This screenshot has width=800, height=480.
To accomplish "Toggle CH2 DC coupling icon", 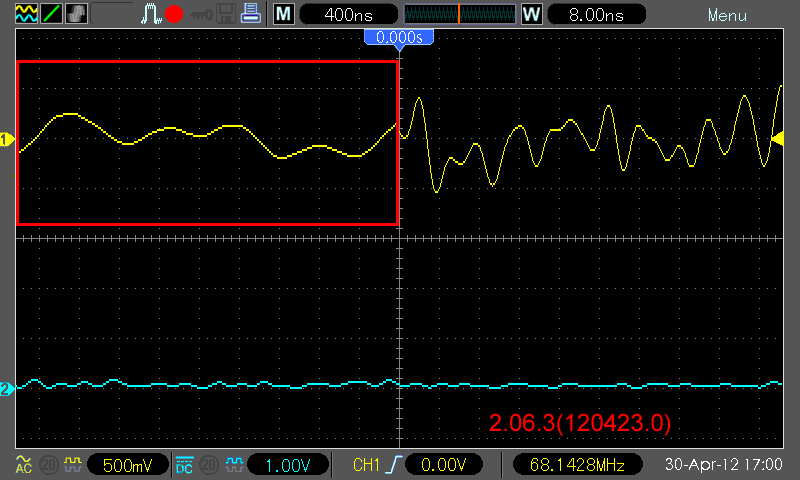I will tap(184, 465).
